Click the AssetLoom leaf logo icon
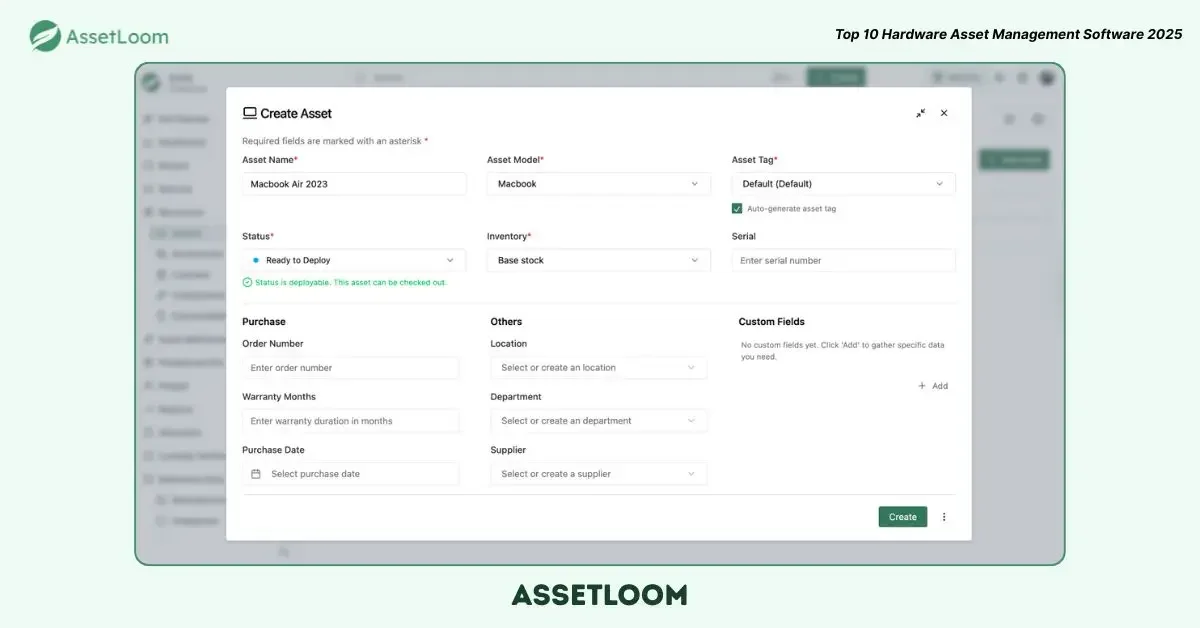This screenshot has width=1200, height=628. pos(45,36)
